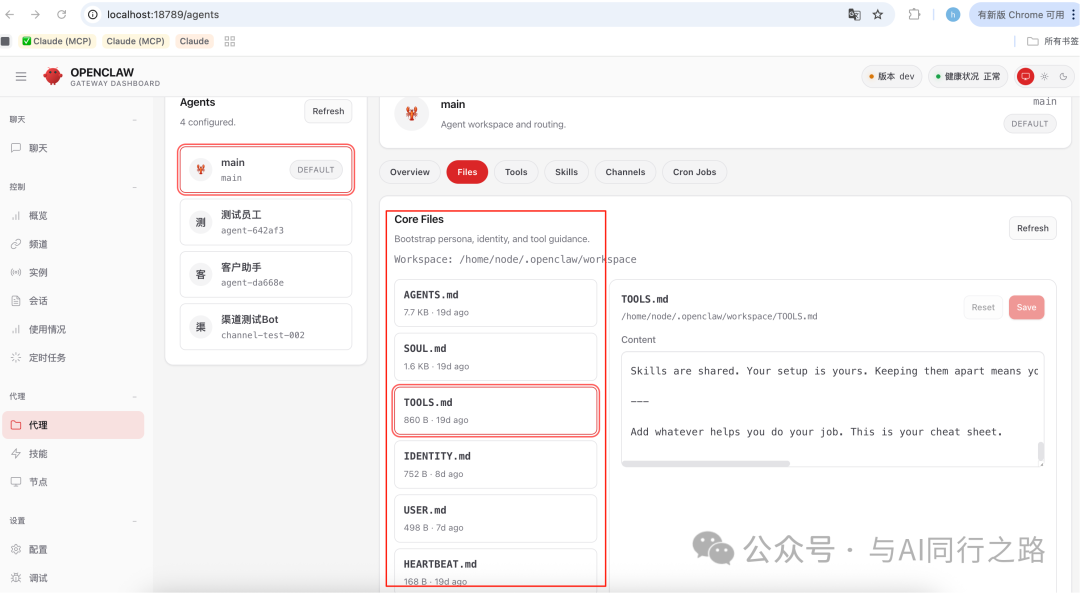Toggle the hamburger sidebar menu
Viewport: 1080px width, 593px height.
tap(21, 77)
